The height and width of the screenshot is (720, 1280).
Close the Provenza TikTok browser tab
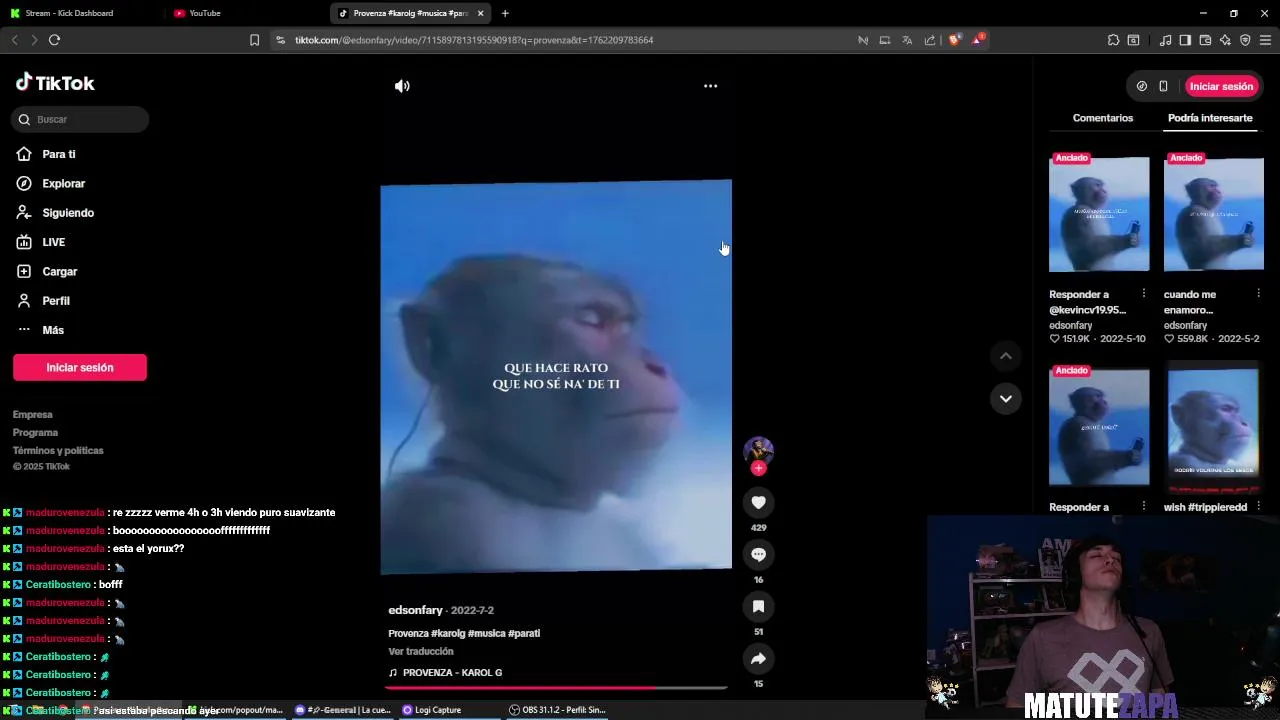click(x=481, y=13)
